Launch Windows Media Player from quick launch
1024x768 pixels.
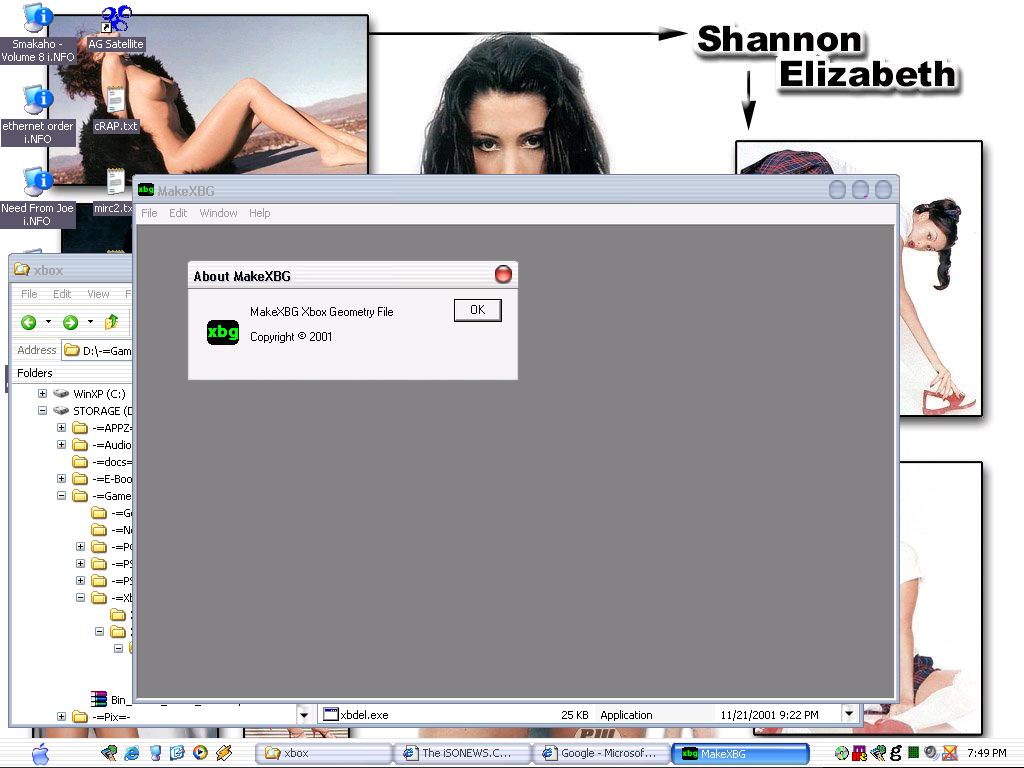pyautogui.click(x=200, y=753)
